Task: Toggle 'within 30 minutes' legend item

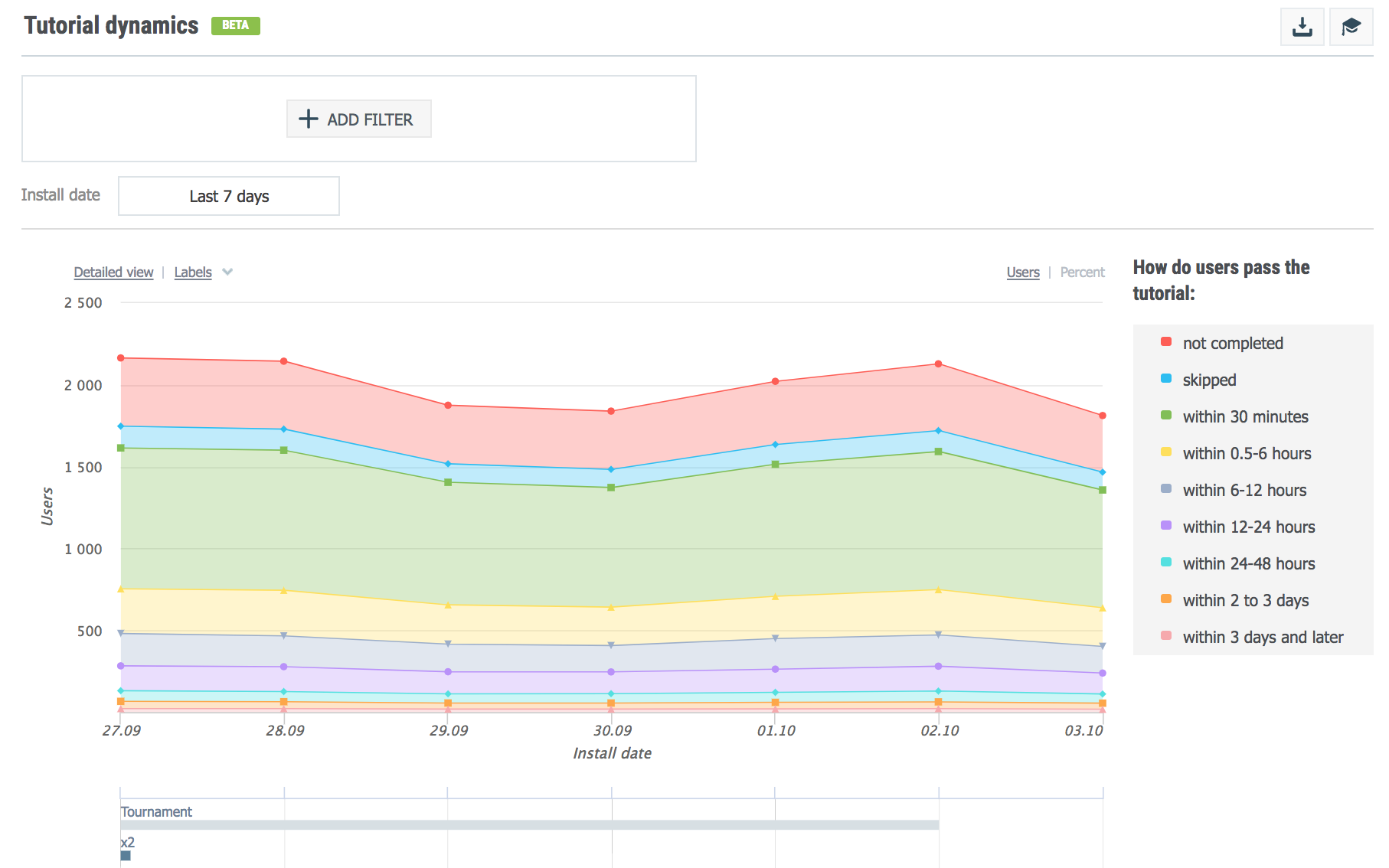Action: pos(1244,417)
